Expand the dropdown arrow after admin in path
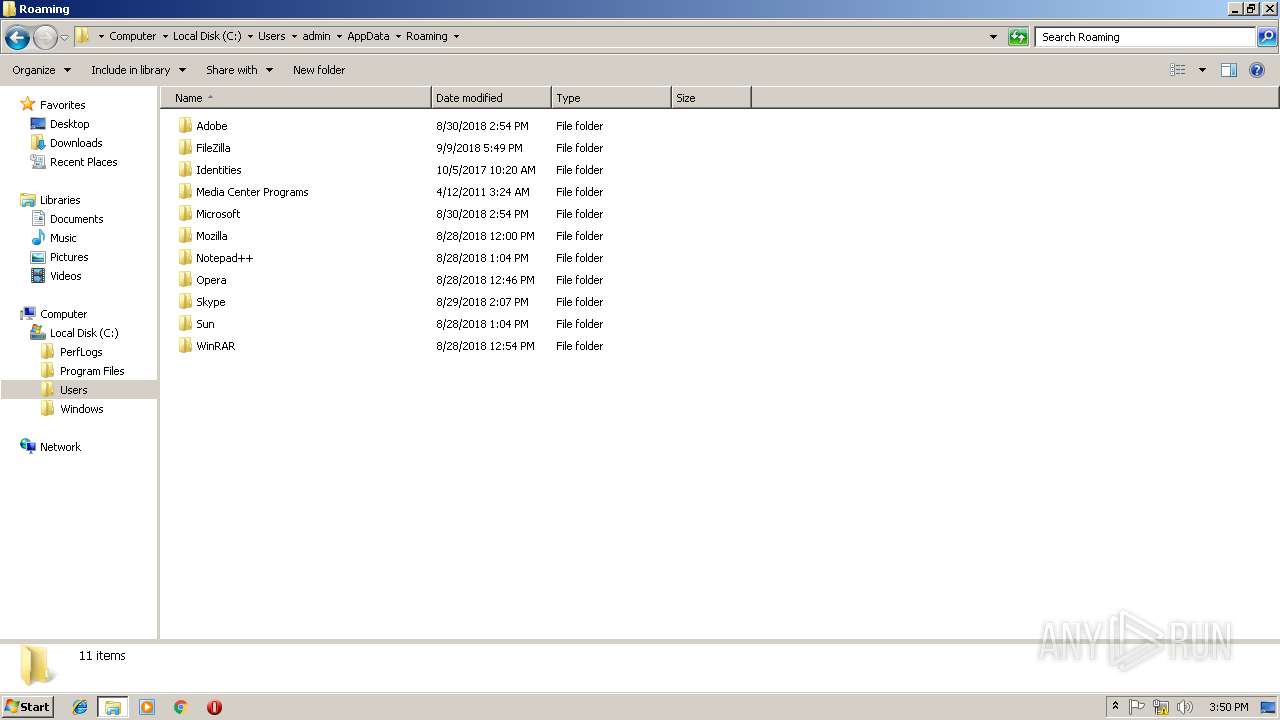This screenshot has height=720, width=1280. tap(338, 37)
